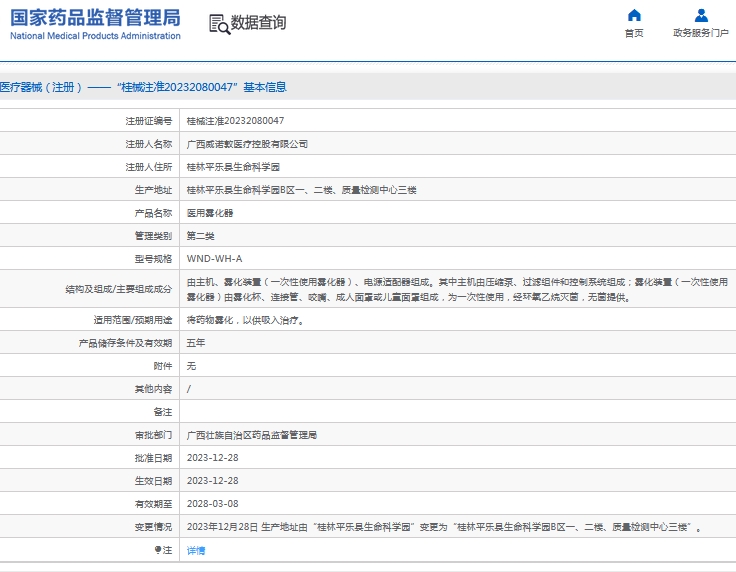Click the 变更情况 label
The image size is (736, 572).
(x=153, y=527)
